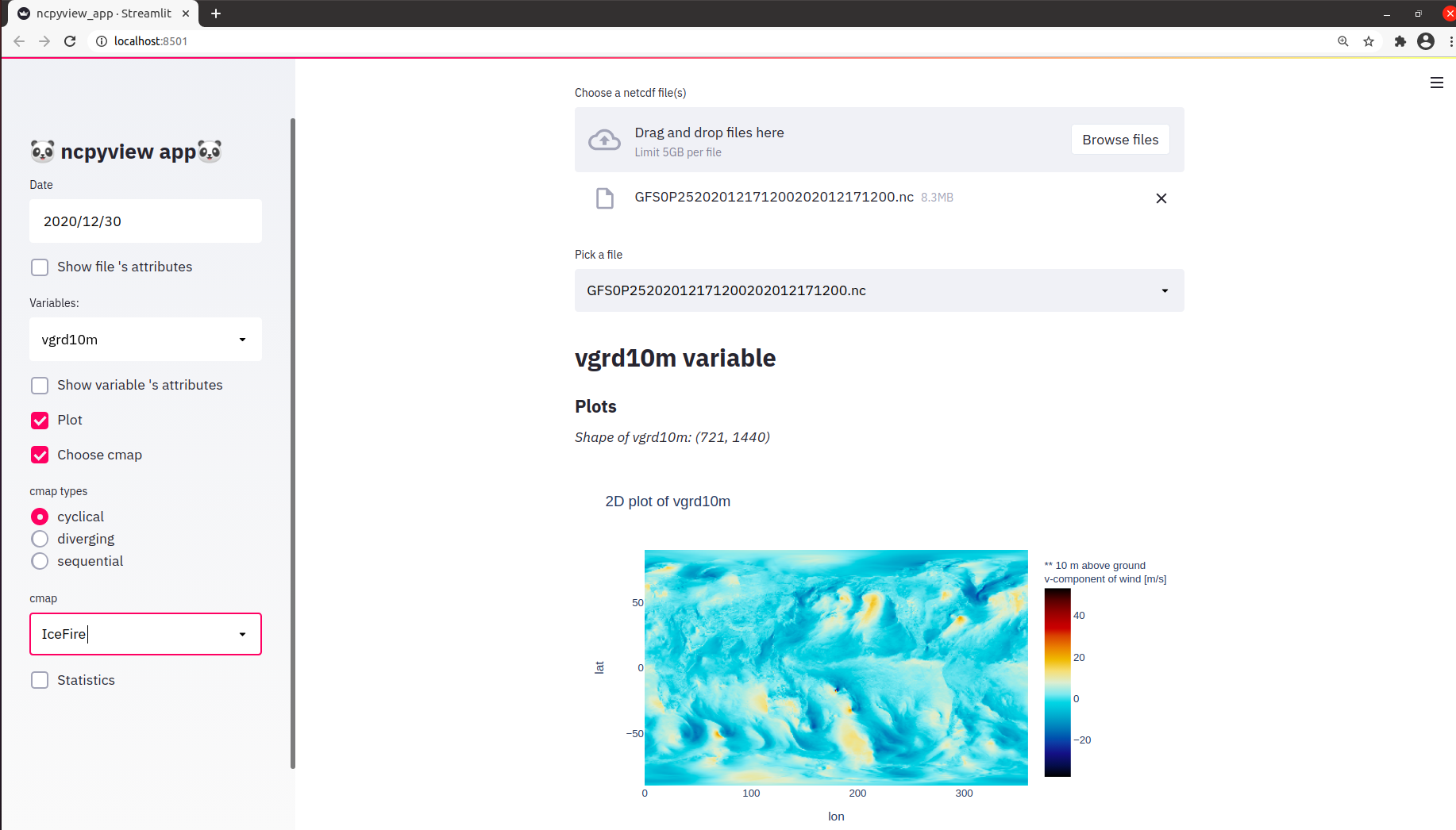Click the file document icon next to uploaded file

(605, 198)
